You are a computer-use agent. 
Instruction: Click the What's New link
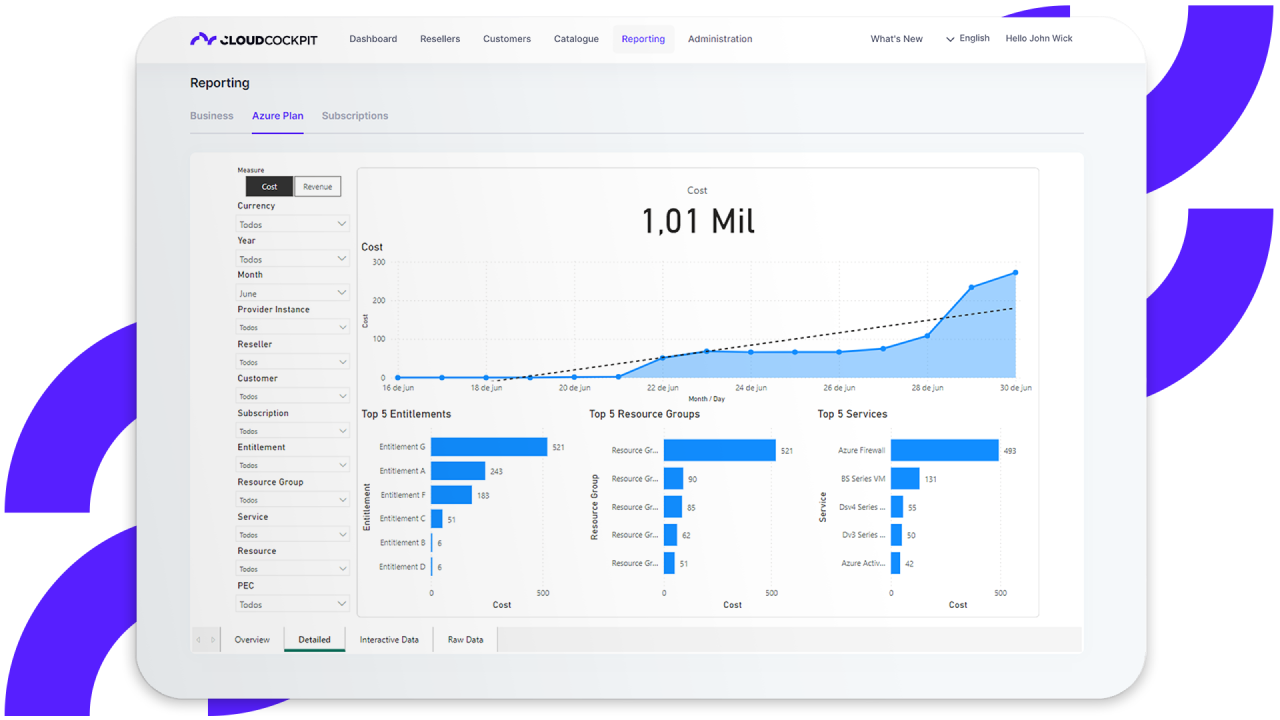897,39
